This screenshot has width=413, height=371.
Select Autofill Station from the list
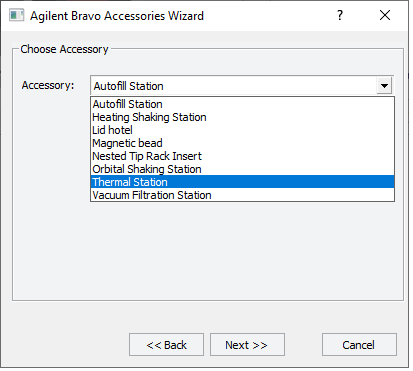[242, 104]
